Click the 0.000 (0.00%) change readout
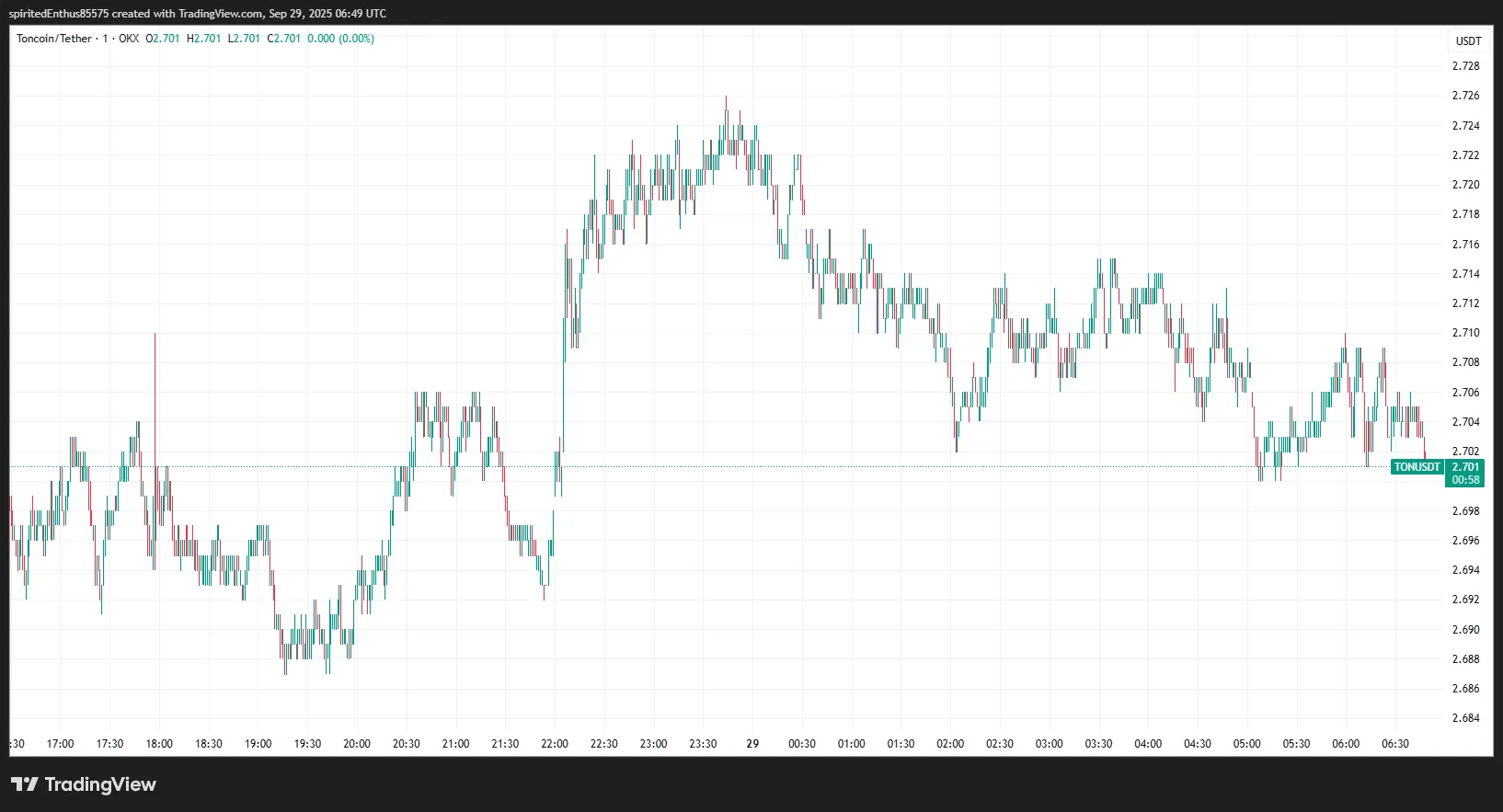 click(x=340, y=39)
